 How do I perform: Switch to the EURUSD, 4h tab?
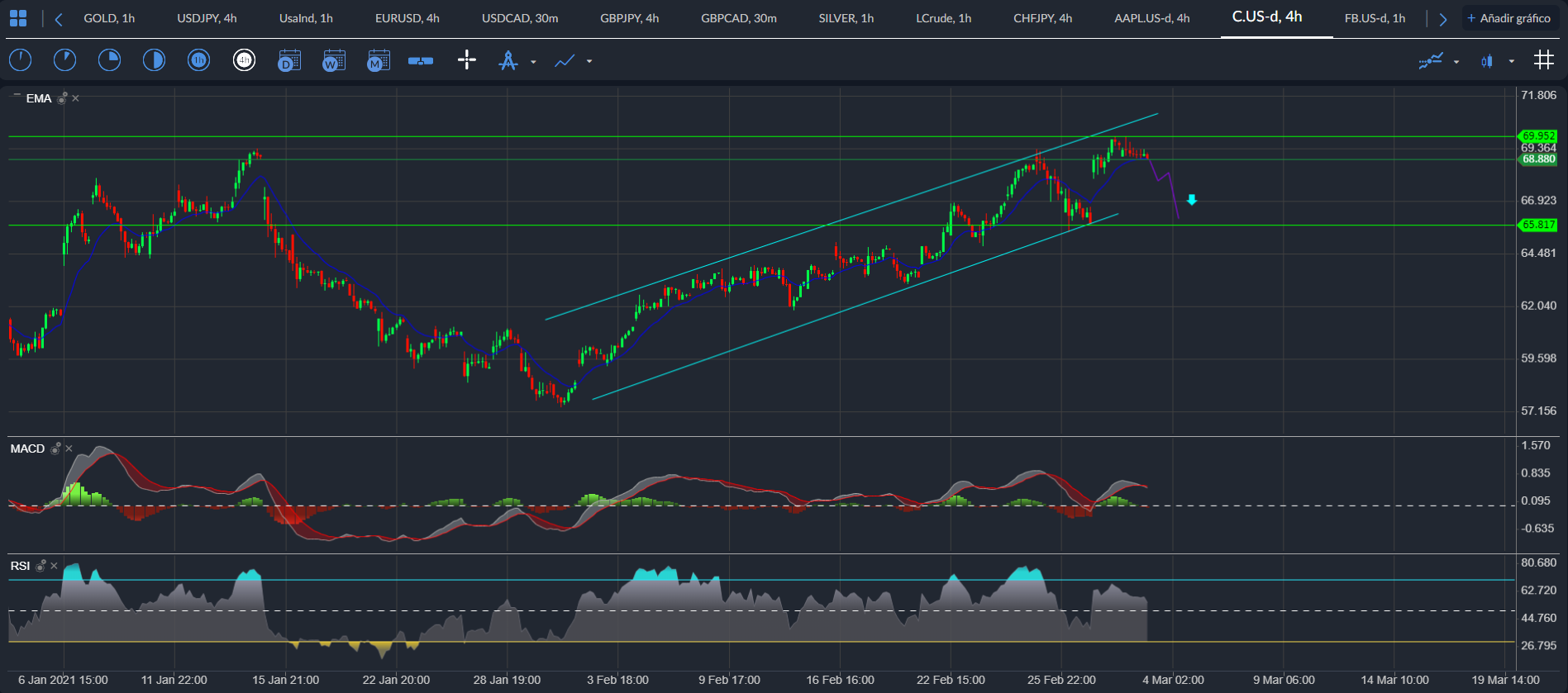pos(407,18)
